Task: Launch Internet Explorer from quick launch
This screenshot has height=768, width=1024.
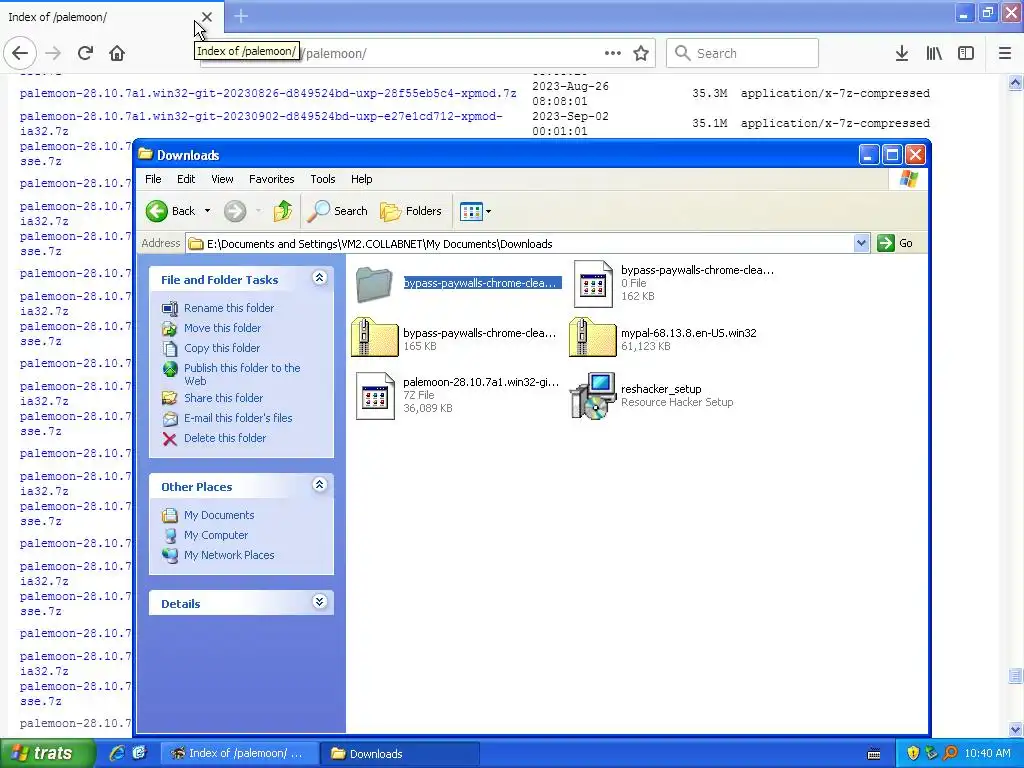Action: coord(117,753)
